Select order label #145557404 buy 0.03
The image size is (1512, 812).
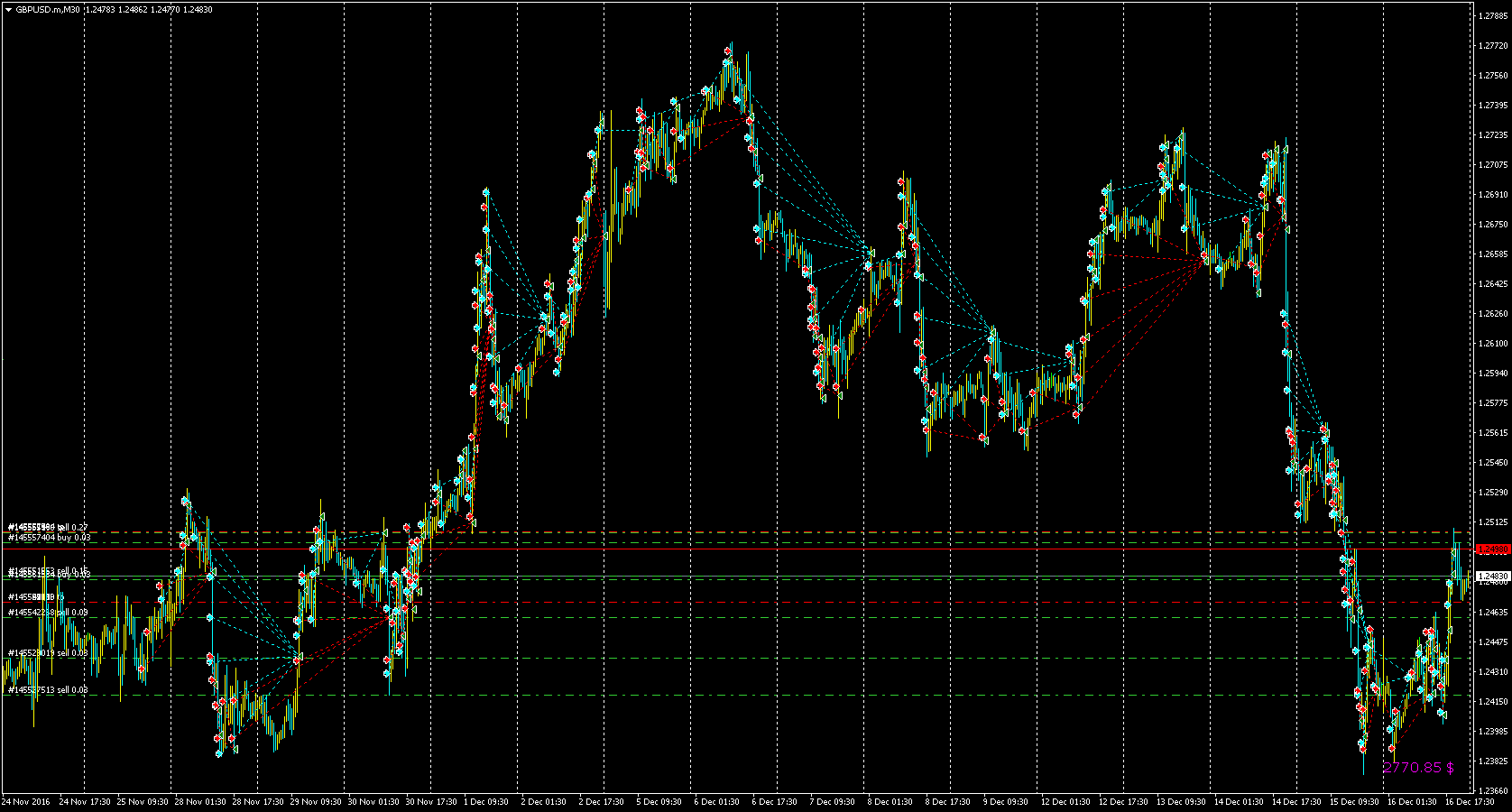point(50,538)
